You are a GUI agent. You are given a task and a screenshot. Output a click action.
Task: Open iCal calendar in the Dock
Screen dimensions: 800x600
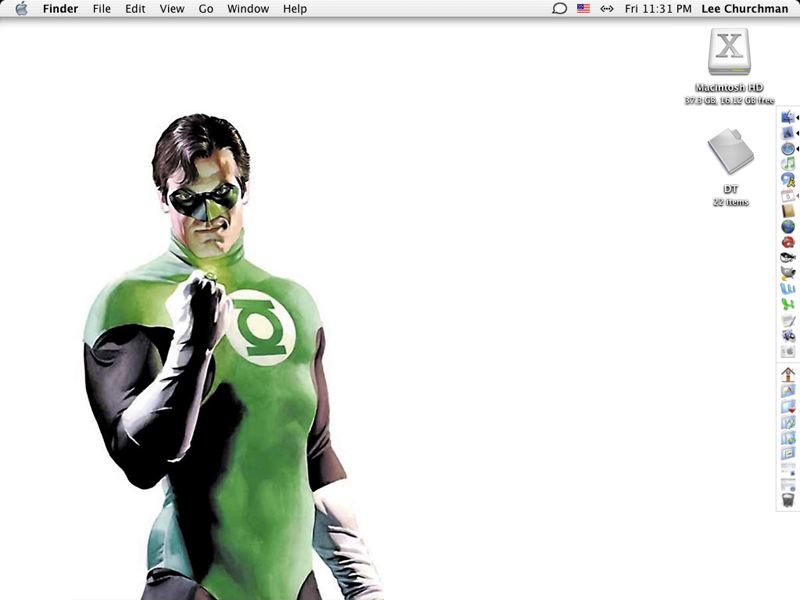point(788,196)
